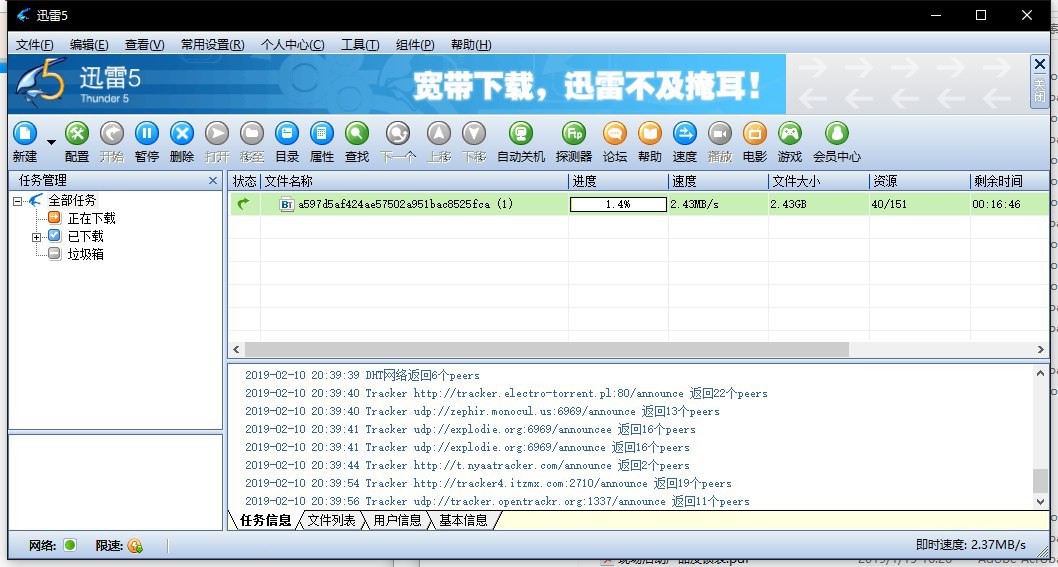Expand the 已下载 tree node
Screen dimensions: 1058x567
[37, 237]
